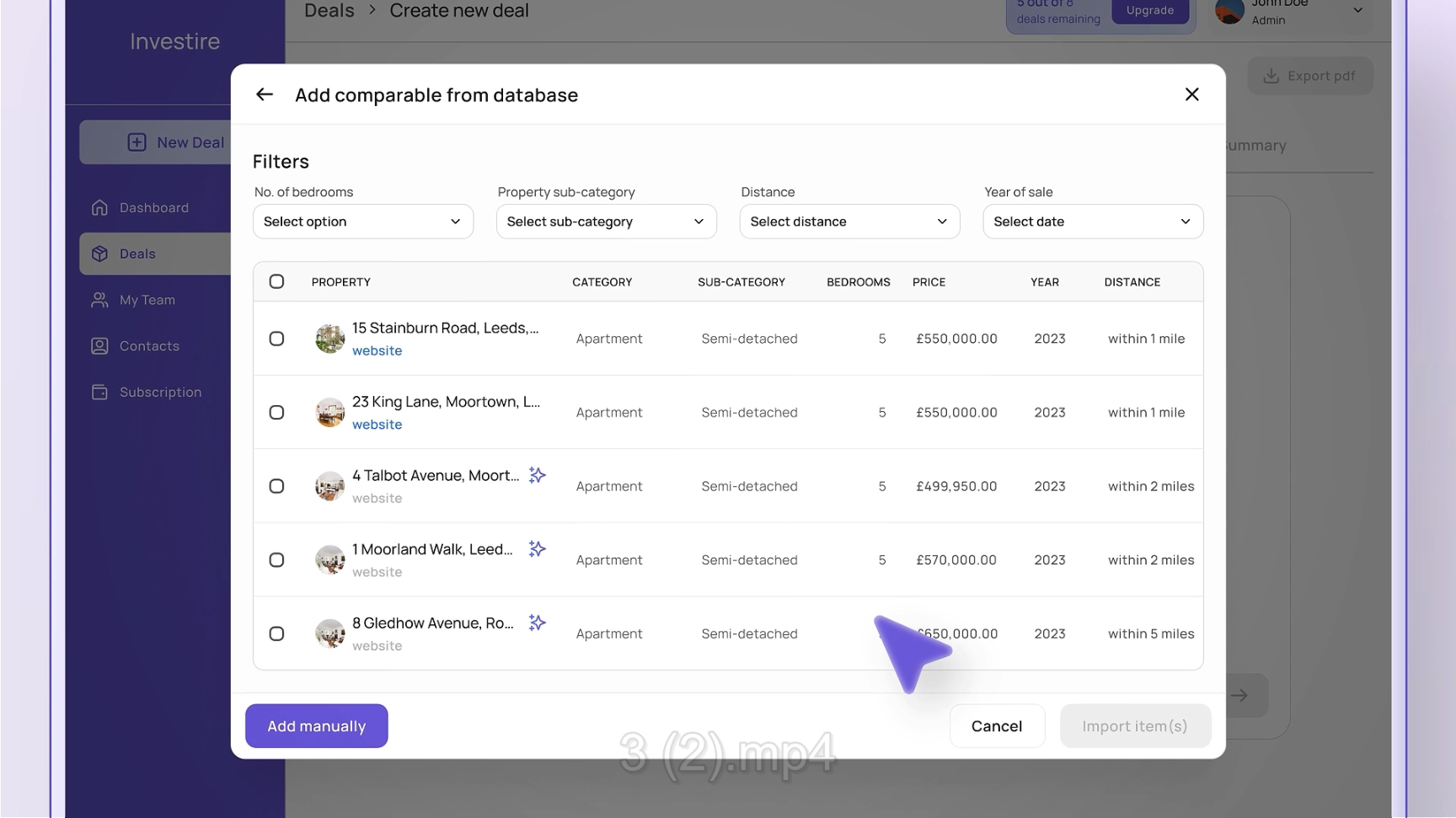Click the Dashboard home icon in sidebar

coord(99,208)
